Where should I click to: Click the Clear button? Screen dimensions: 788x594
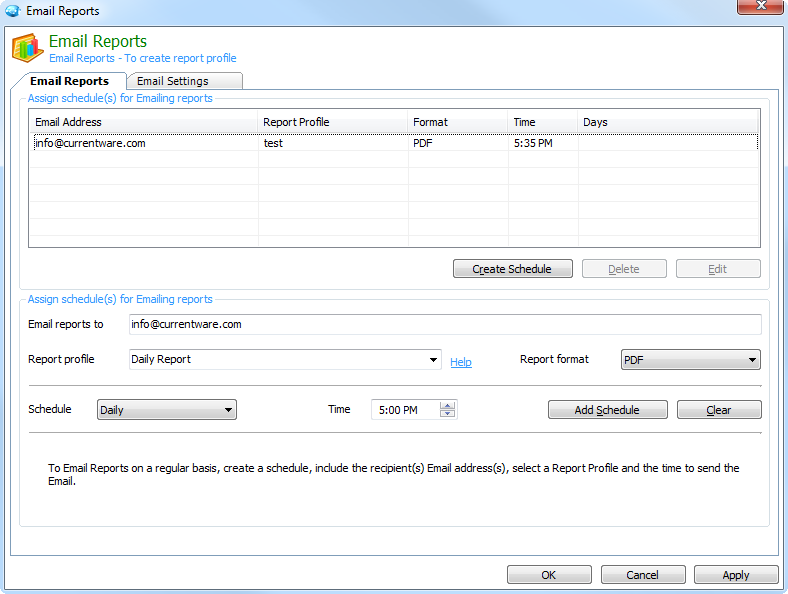719,410
